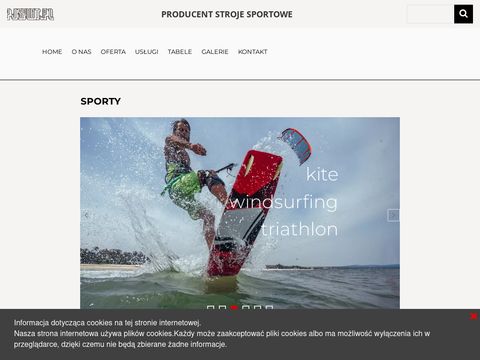The width and height of the screenshot is (480, 360).
Task: Expand the USŁUGI menu
Action: point(147,52)
